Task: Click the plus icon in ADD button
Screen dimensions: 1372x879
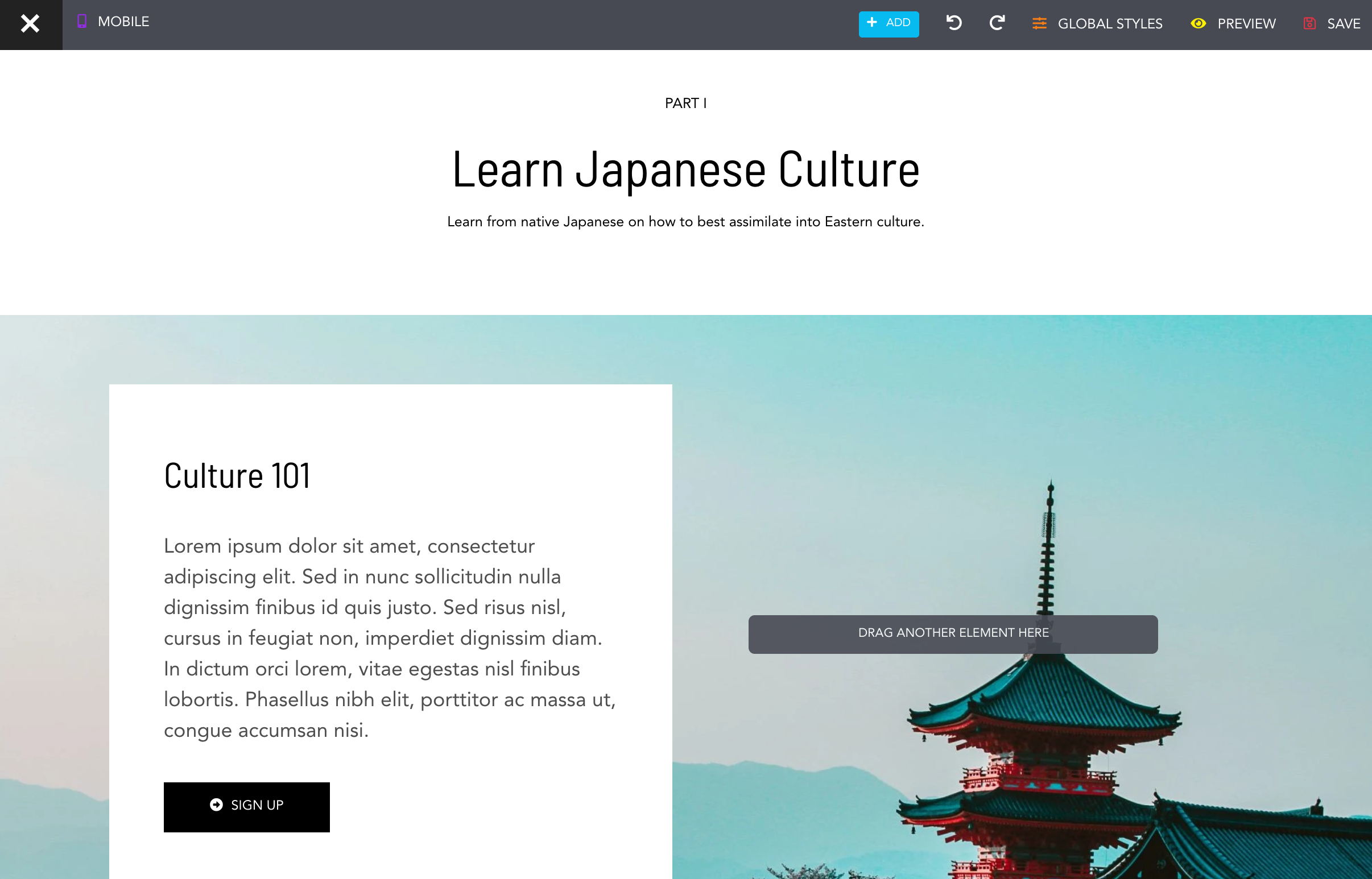Action: click(872, 22)
